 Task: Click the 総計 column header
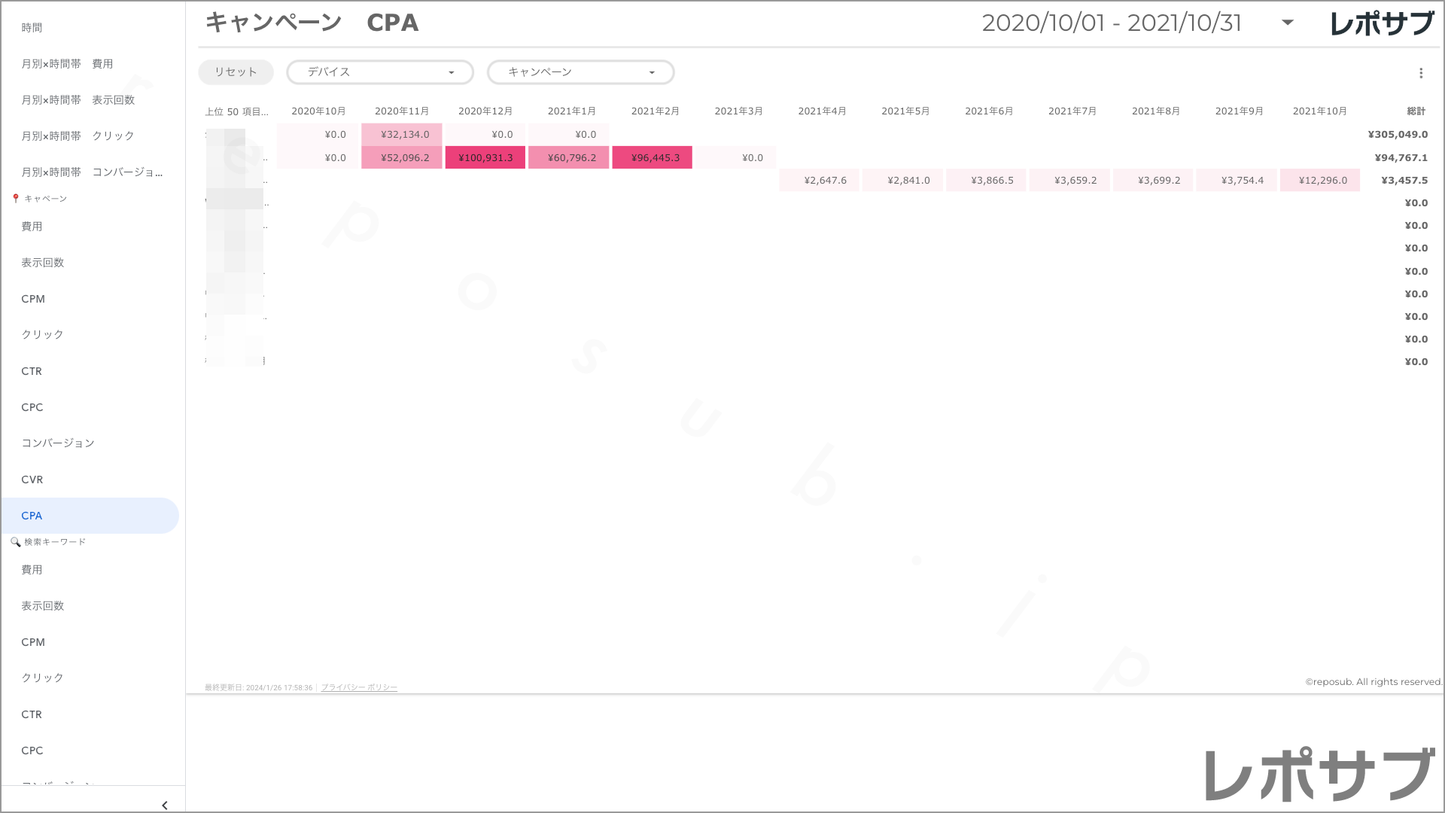point(1415,111)
